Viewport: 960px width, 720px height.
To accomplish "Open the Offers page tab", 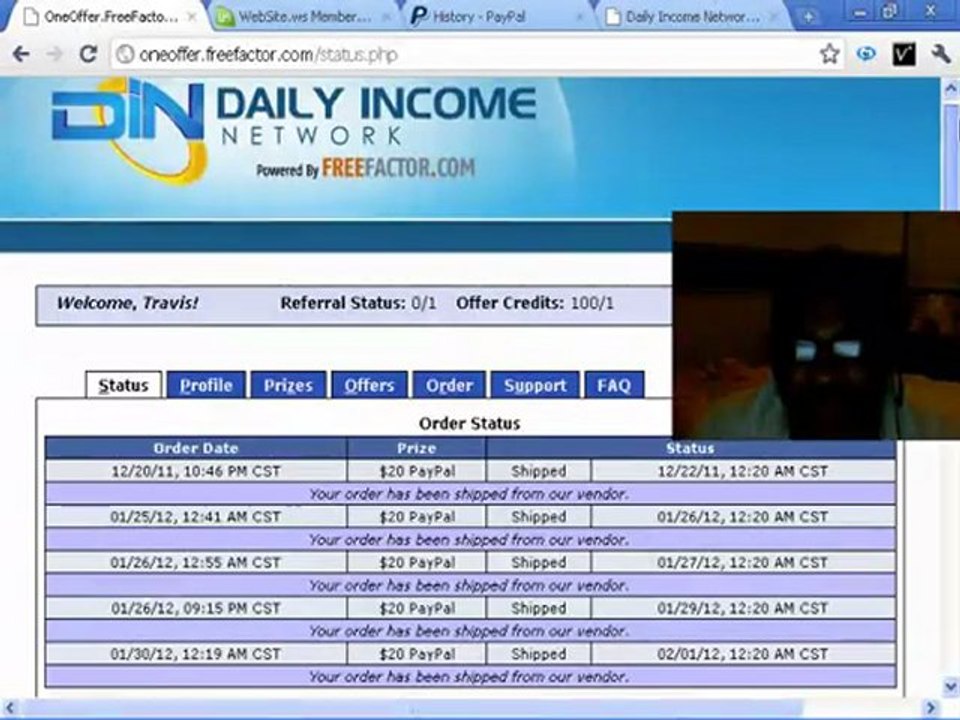I will (369, 385).
